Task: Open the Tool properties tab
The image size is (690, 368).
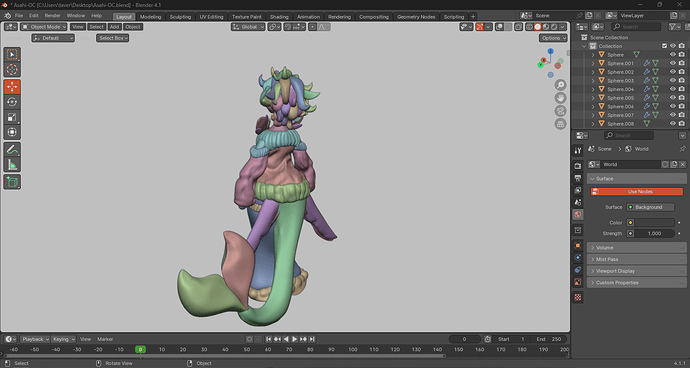Action: tap(578, 151)
